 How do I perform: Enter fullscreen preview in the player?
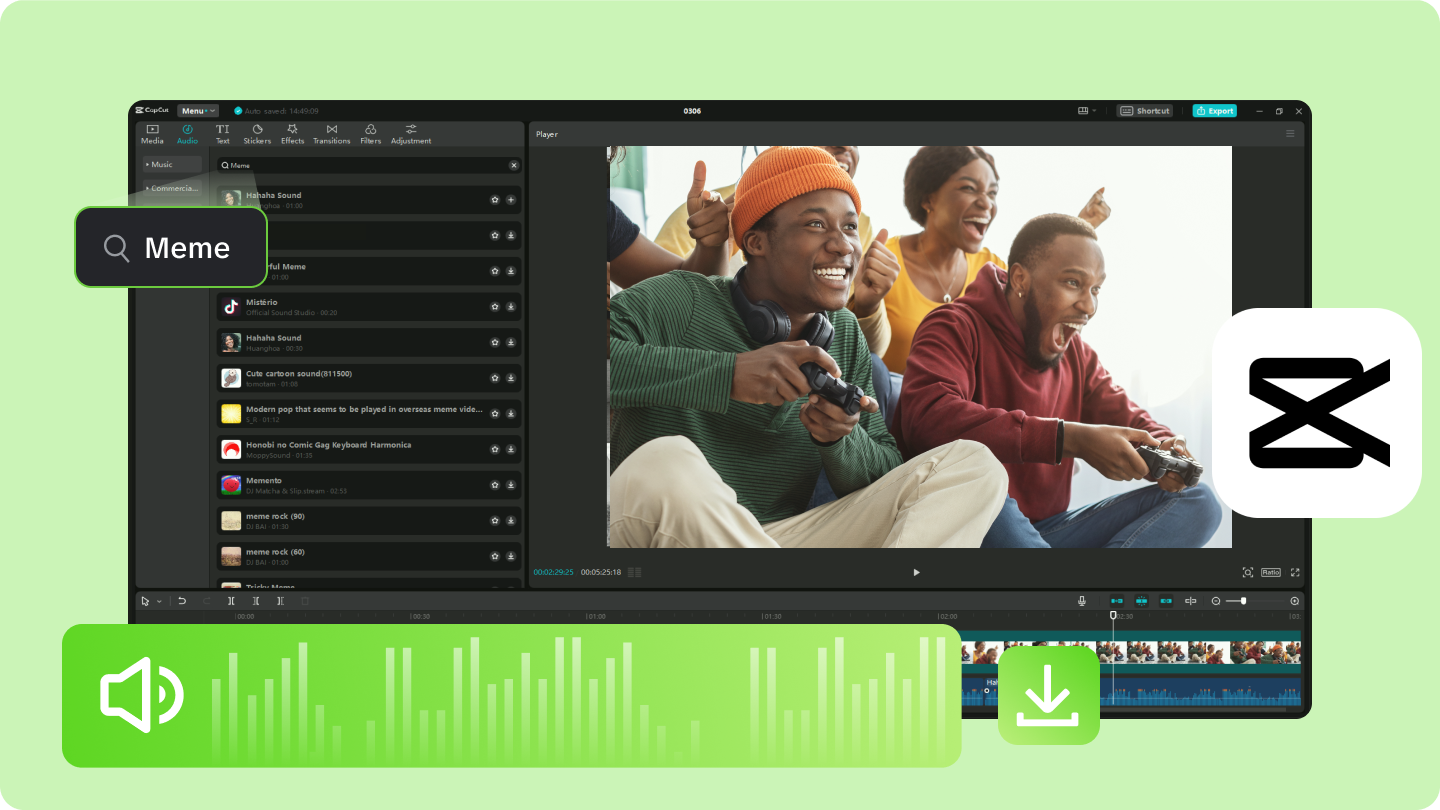(x=1295, y=572)
